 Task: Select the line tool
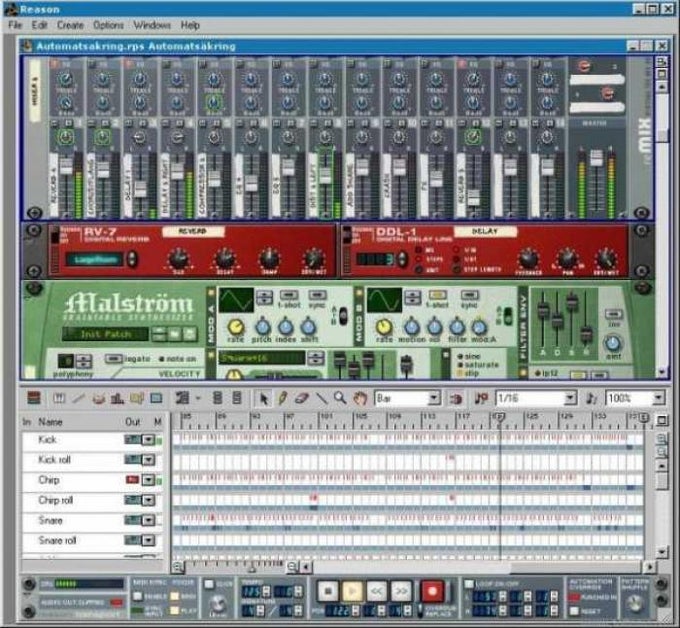click(321, 398)
